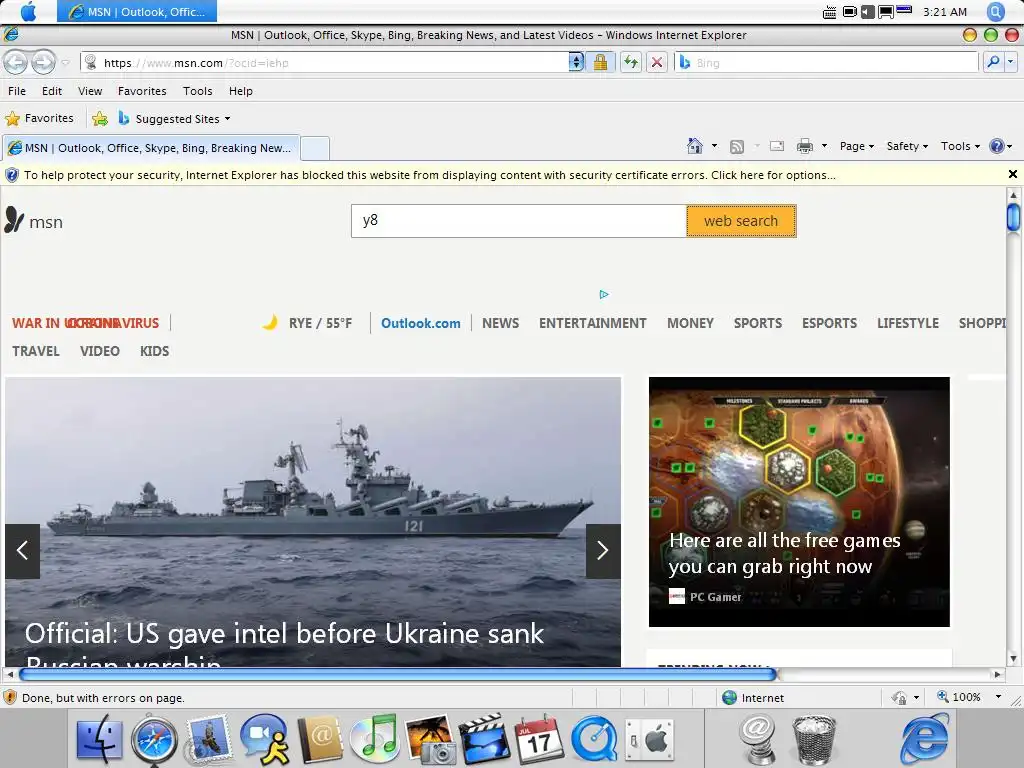Image resolution: width=1024 pixels, height=768 pixels.
Task: Open iPhoto camera icon in dock
Action: (x=430, y=739)
